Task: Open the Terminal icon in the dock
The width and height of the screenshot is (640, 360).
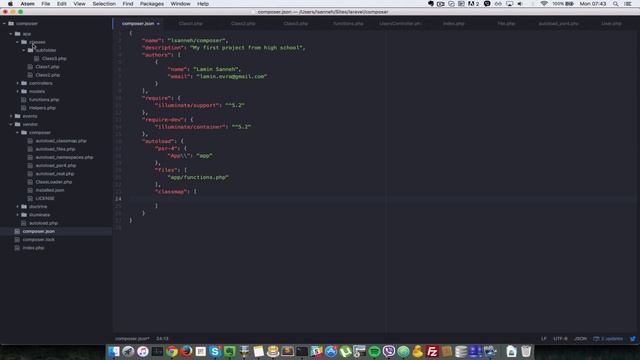Action: [302, 351]
